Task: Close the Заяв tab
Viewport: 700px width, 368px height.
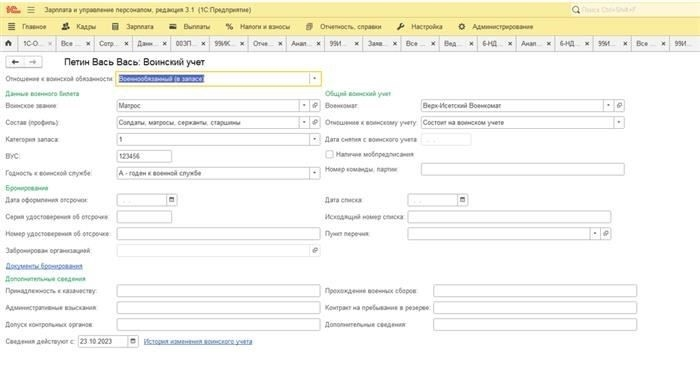Action: 395,43
